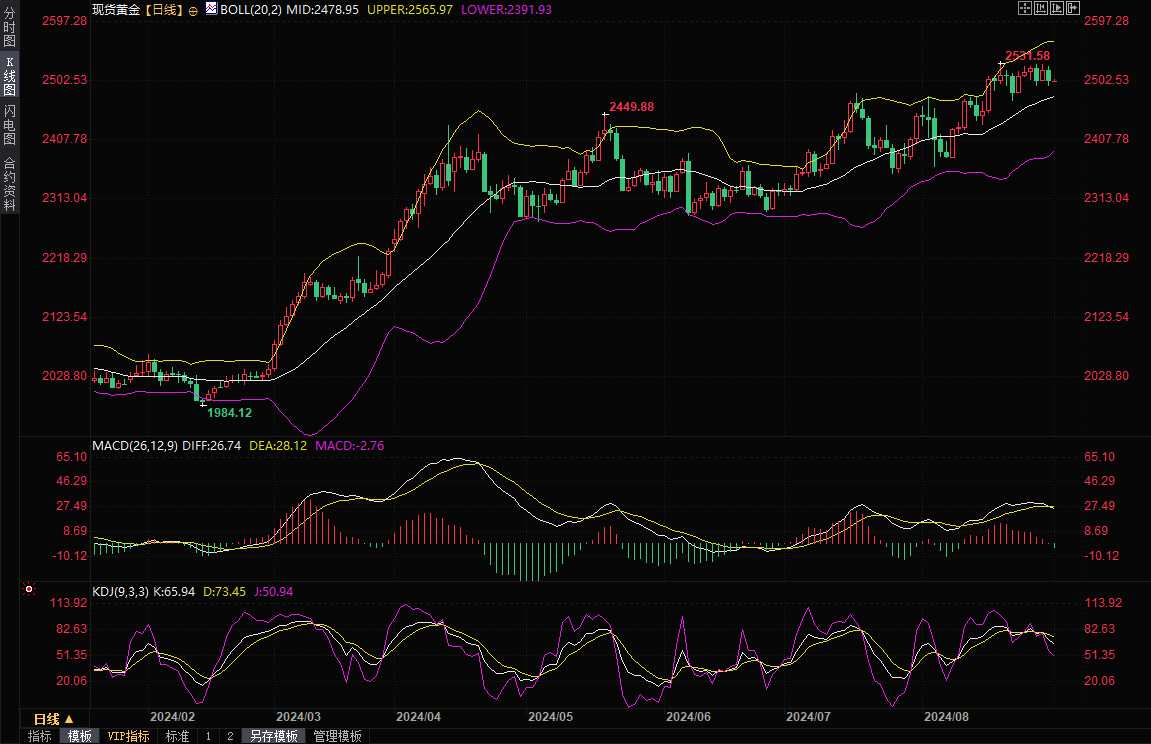Select K线图 view in sidebar
The image size is (1151, 744).
(x=9, y=76)
